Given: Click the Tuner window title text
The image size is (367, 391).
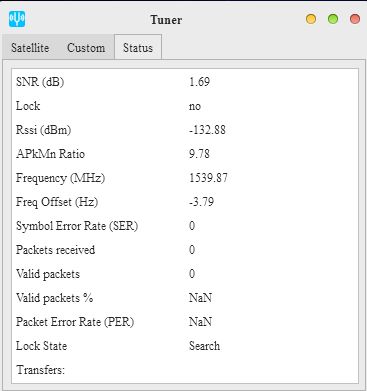Looking at the screenshot, I should pyautogui.click(x=166, y=20).
